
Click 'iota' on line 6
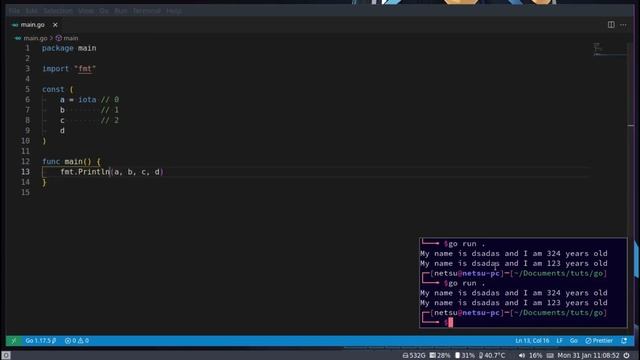tap(87, 100)
